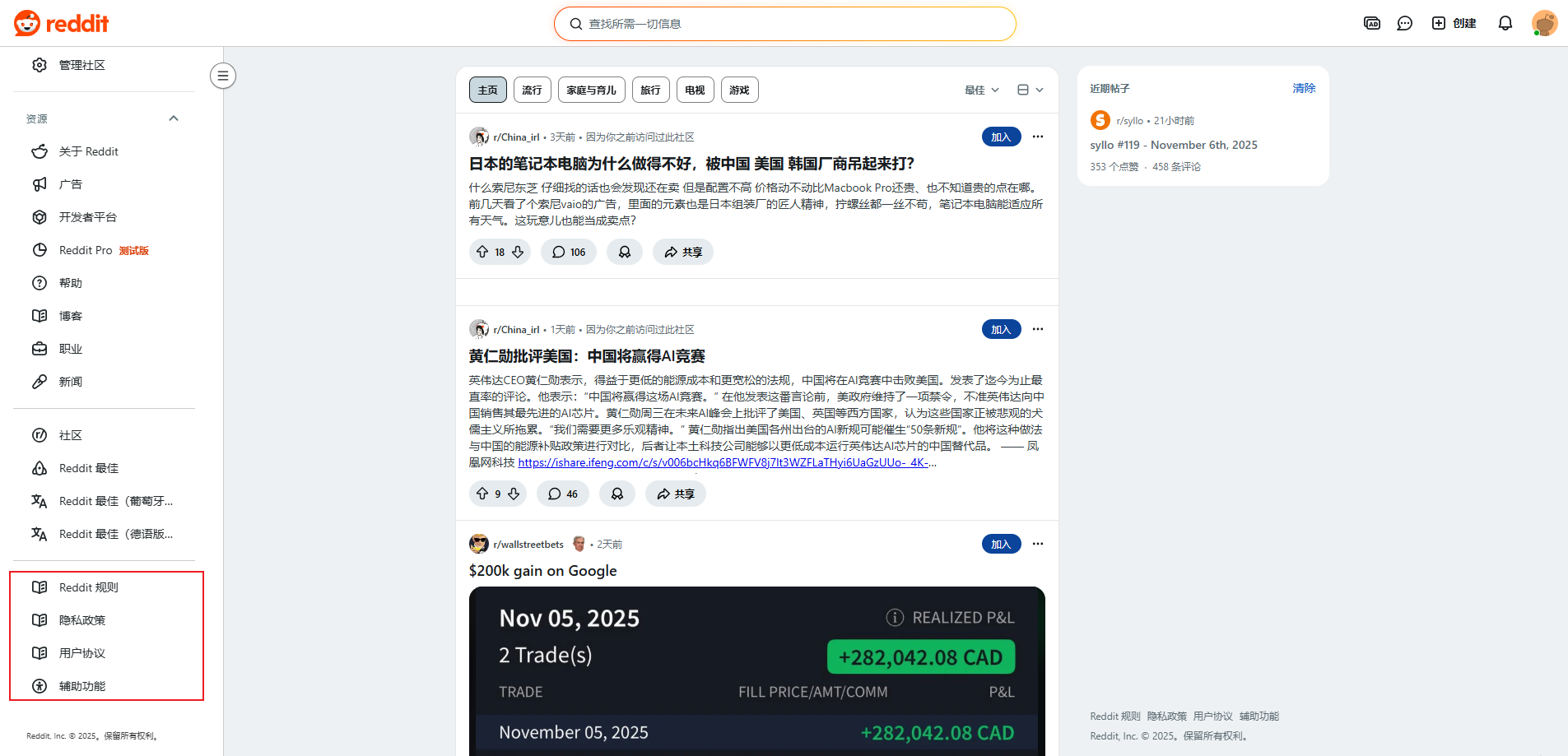1568x756 pixels.
Task: Open the 最佳 sort dropdown
Action: (981, 90)
